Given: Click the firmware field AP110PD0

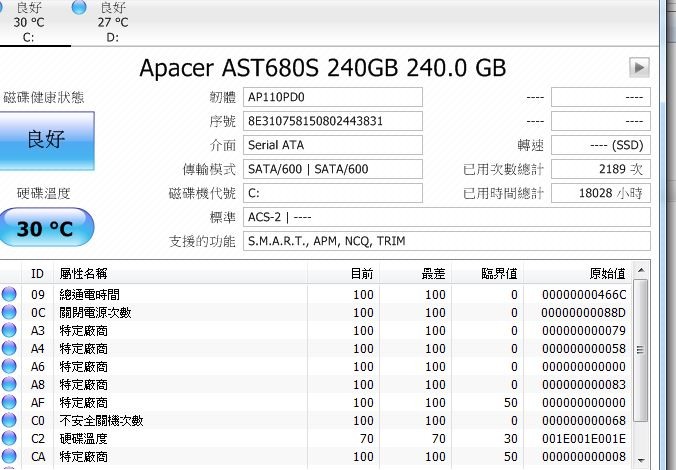Looking at the screenshot, I should tap(332, 97).
